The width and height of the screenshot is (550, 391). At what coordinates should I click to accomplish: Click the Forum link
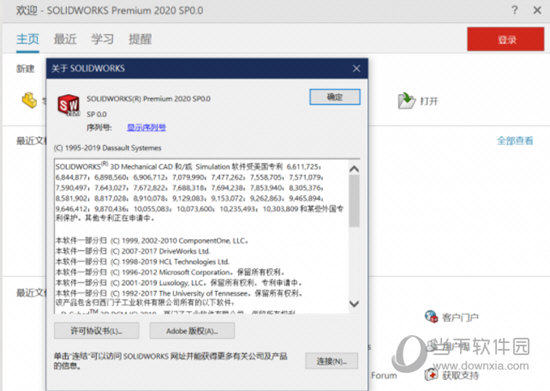[384, 376]
